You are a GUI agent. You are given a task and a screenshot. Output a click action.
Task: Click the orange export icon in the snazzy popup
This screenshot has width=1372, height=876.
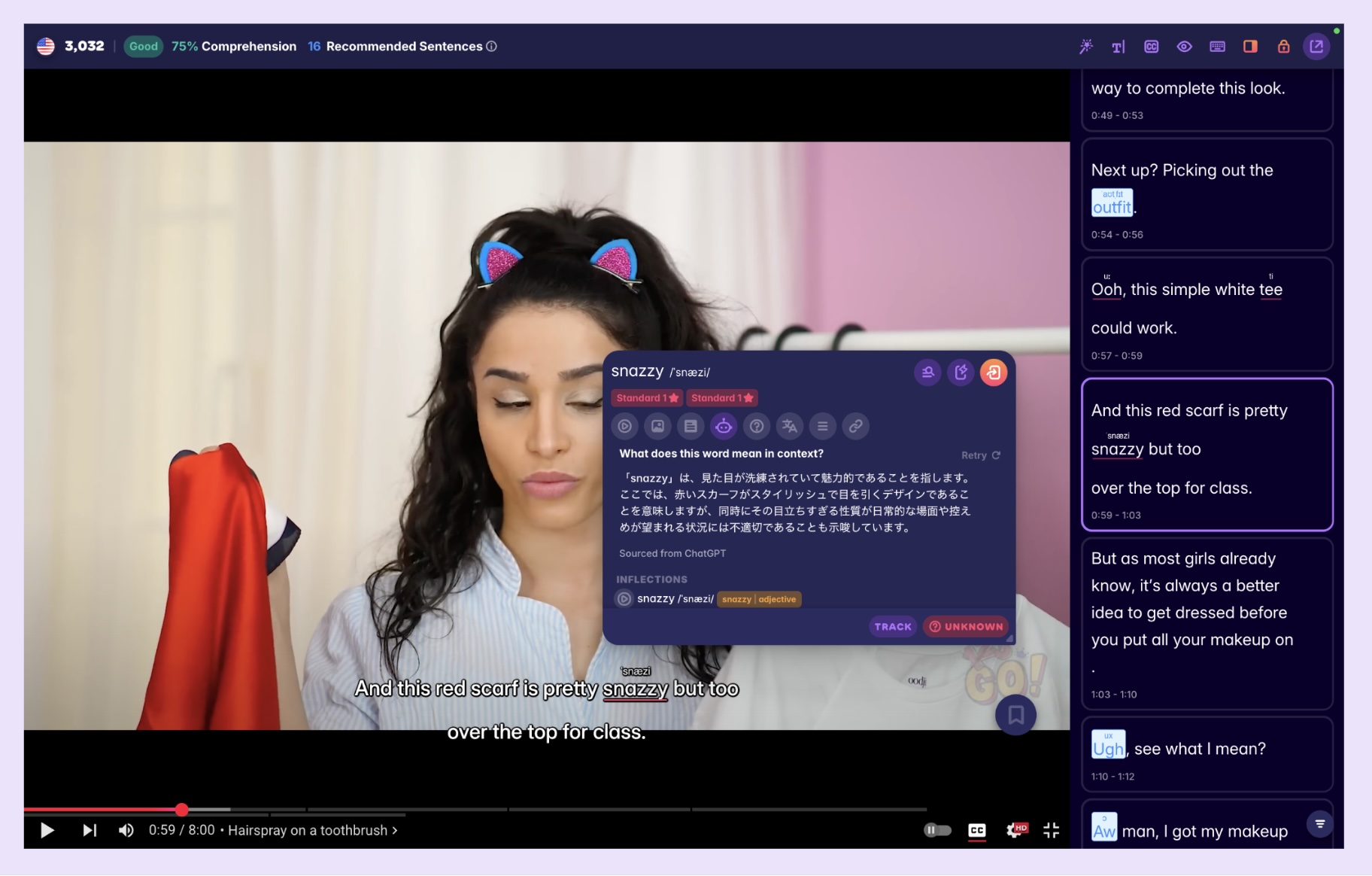pos(994,373)
